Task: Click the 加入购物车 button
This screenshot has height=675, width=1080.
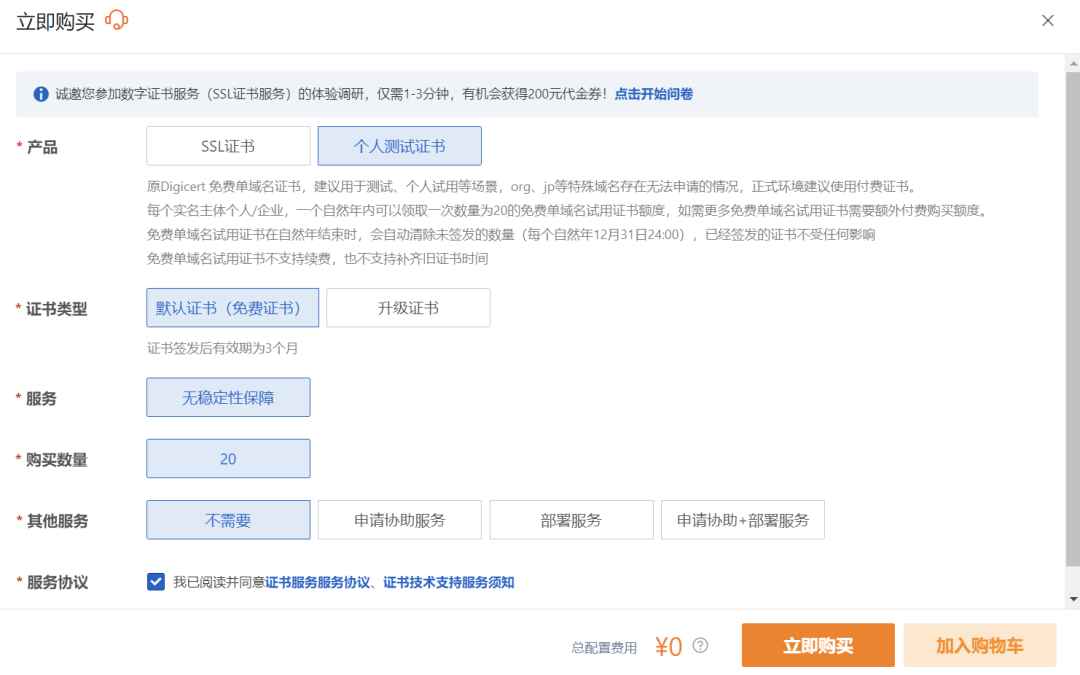Action: point(979,646)
